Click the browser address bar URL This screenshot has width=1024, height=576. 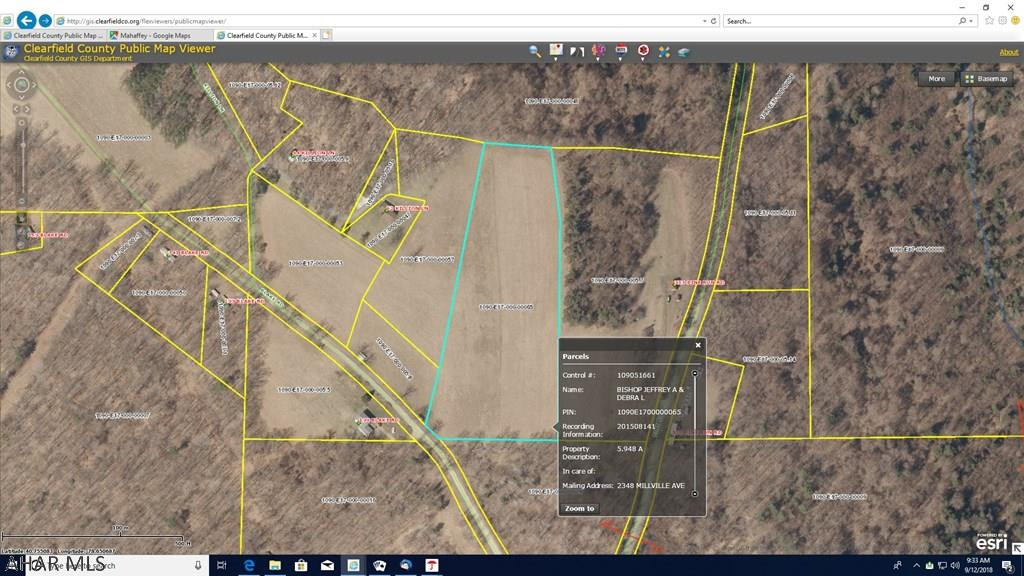pyautogui.click(x=380, y=20)
